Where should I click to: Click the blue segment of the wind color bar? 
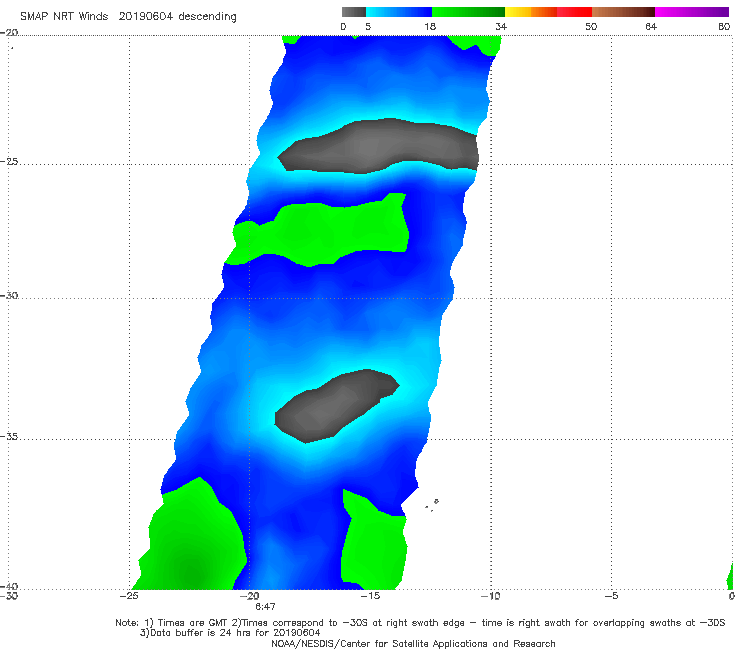399,12
